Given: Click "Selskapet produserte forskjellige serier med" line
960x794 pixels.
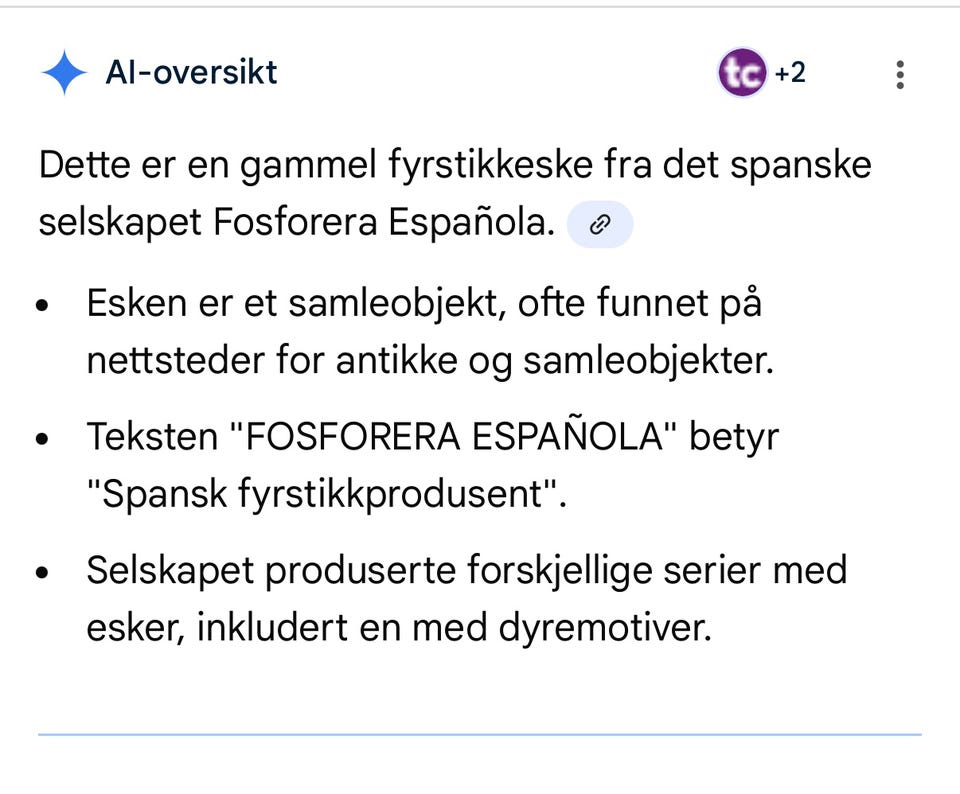Looking at the screenshot, I should (x=467, y=571).
